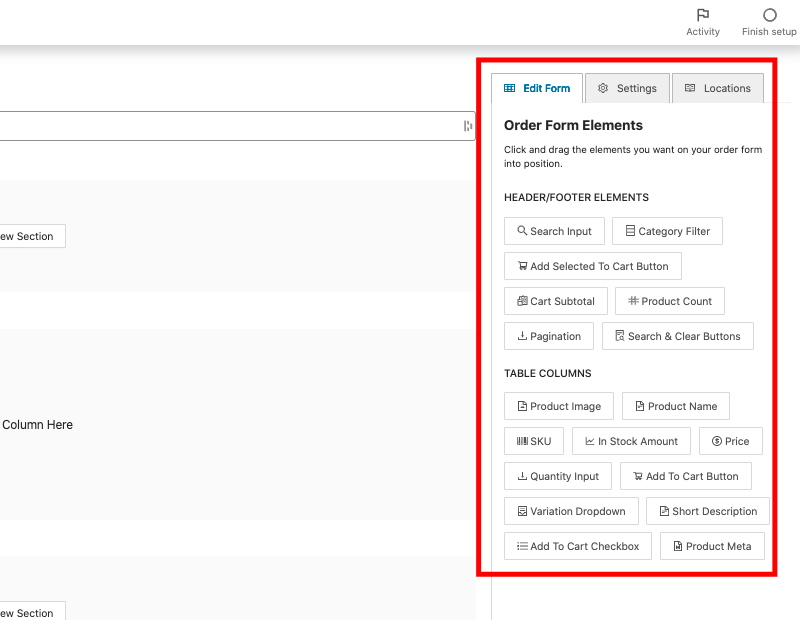800x620 pixels.
Task: Click the Add Selected To Cart Button element
Action: pos(593,266)
